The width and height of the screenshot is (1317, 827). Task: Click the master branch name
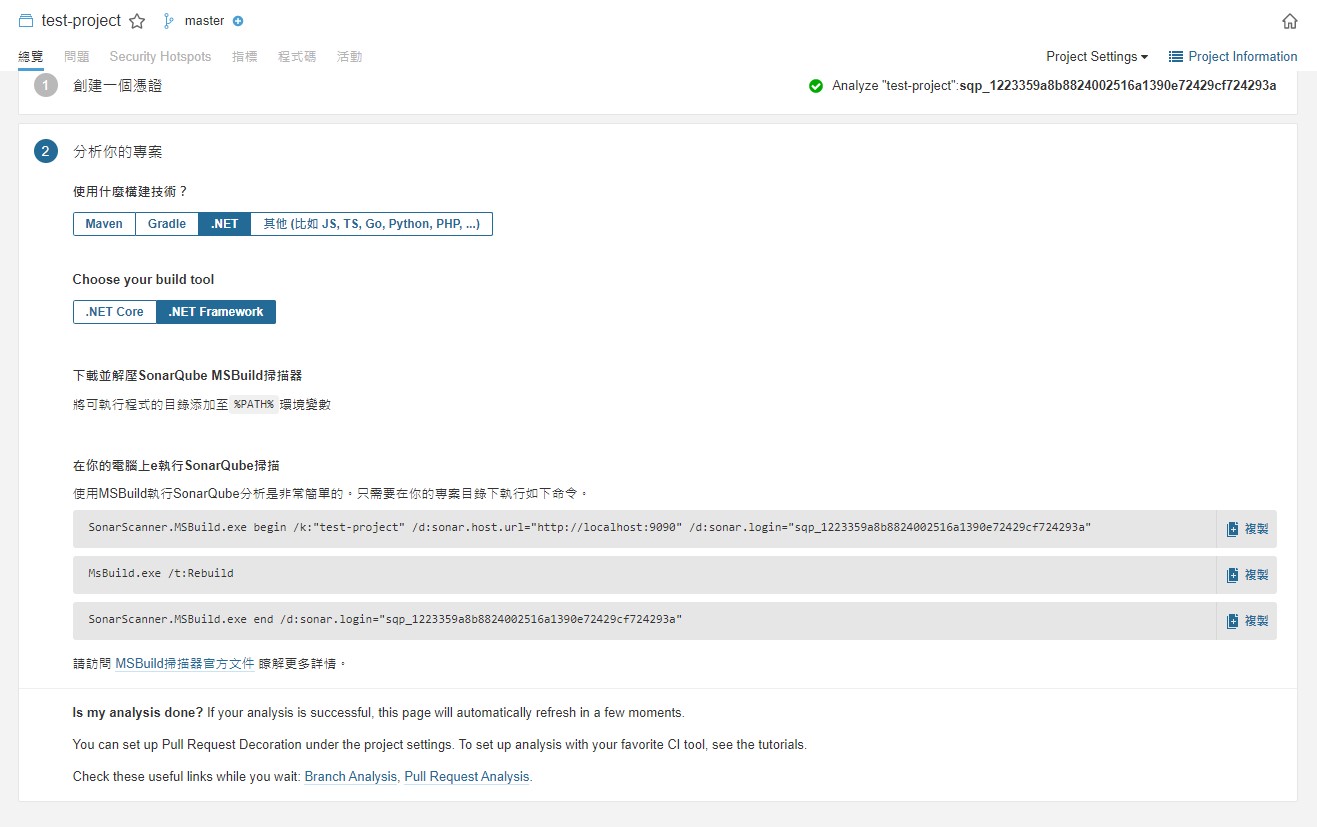[205, 21]
